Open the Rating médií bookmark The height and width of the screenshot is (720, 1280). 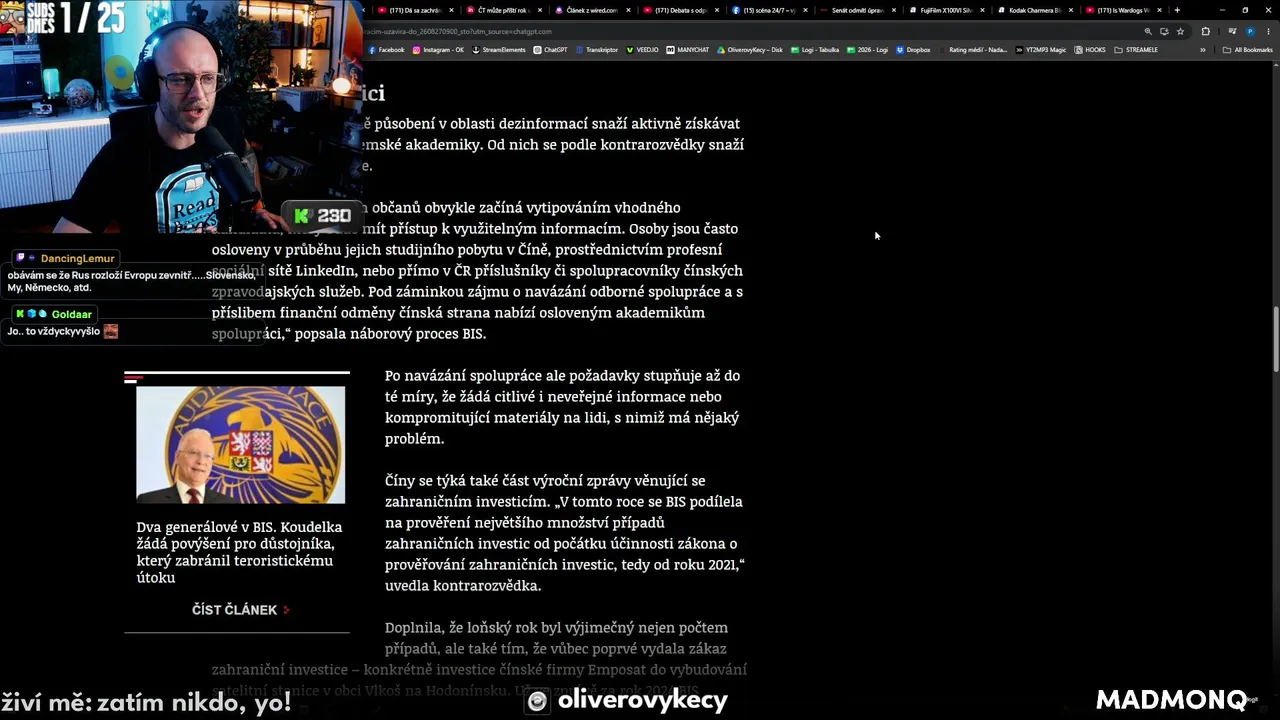(x=973, y=50)
